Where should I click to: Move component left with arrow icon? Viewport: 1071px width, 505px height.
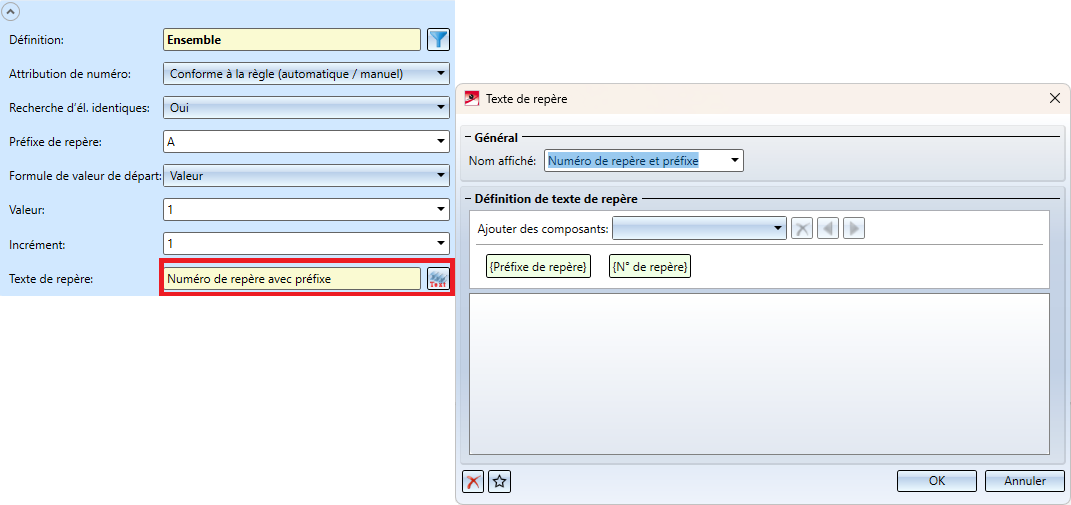[828, 228]
